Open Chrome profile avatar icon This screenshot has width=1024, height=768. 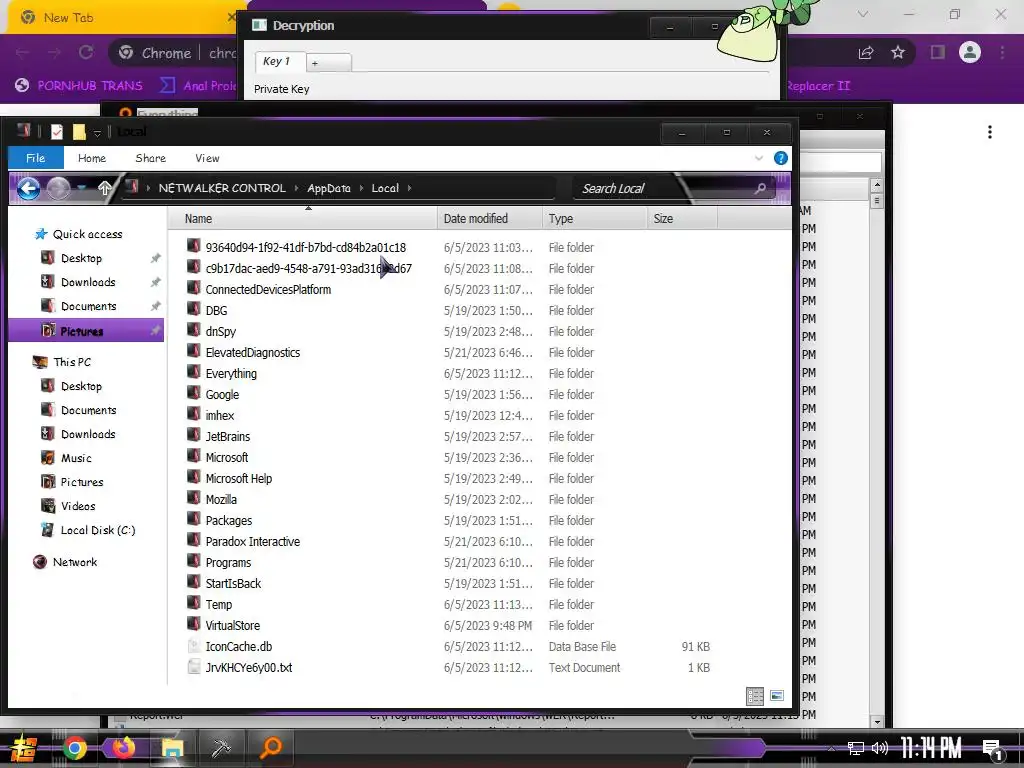(970, 52)
